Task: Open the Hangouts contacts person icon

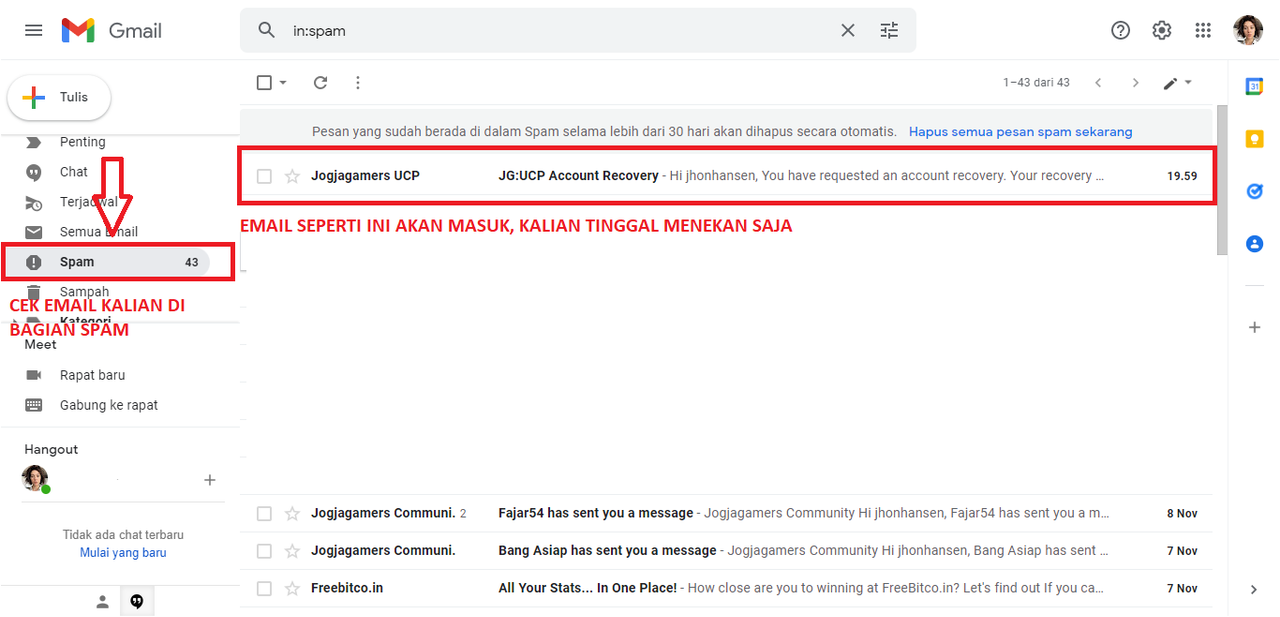Action: pyautogui.click(x=102, y=601)
